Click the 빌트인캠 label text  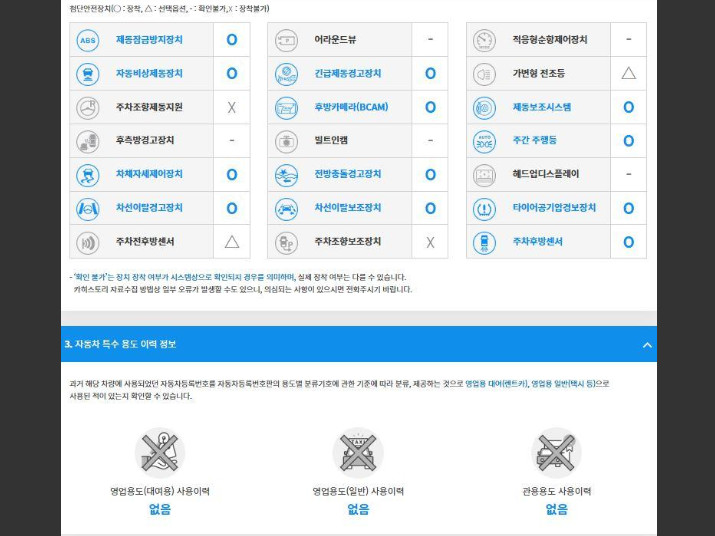(x=331, y=140)
